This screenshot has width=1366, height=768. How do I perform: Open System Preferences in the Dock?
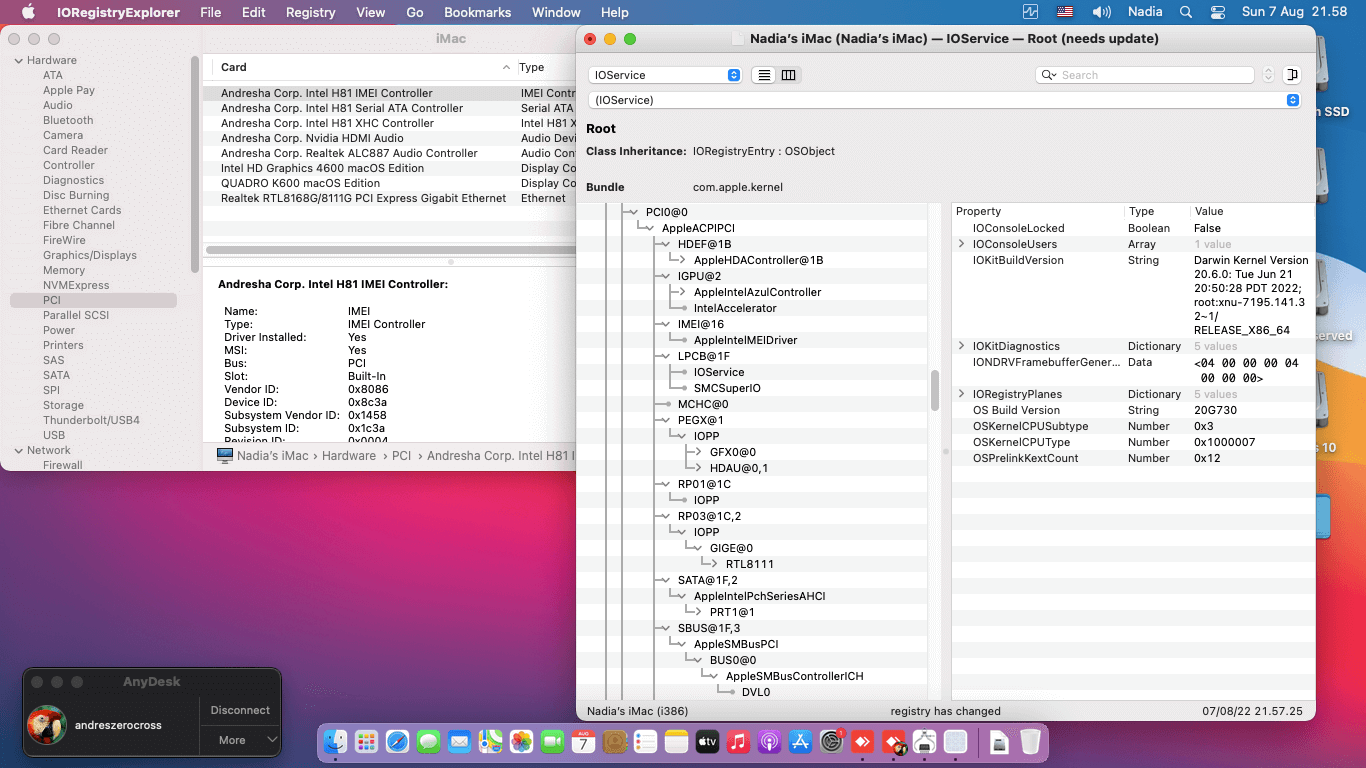click(831, 742)
